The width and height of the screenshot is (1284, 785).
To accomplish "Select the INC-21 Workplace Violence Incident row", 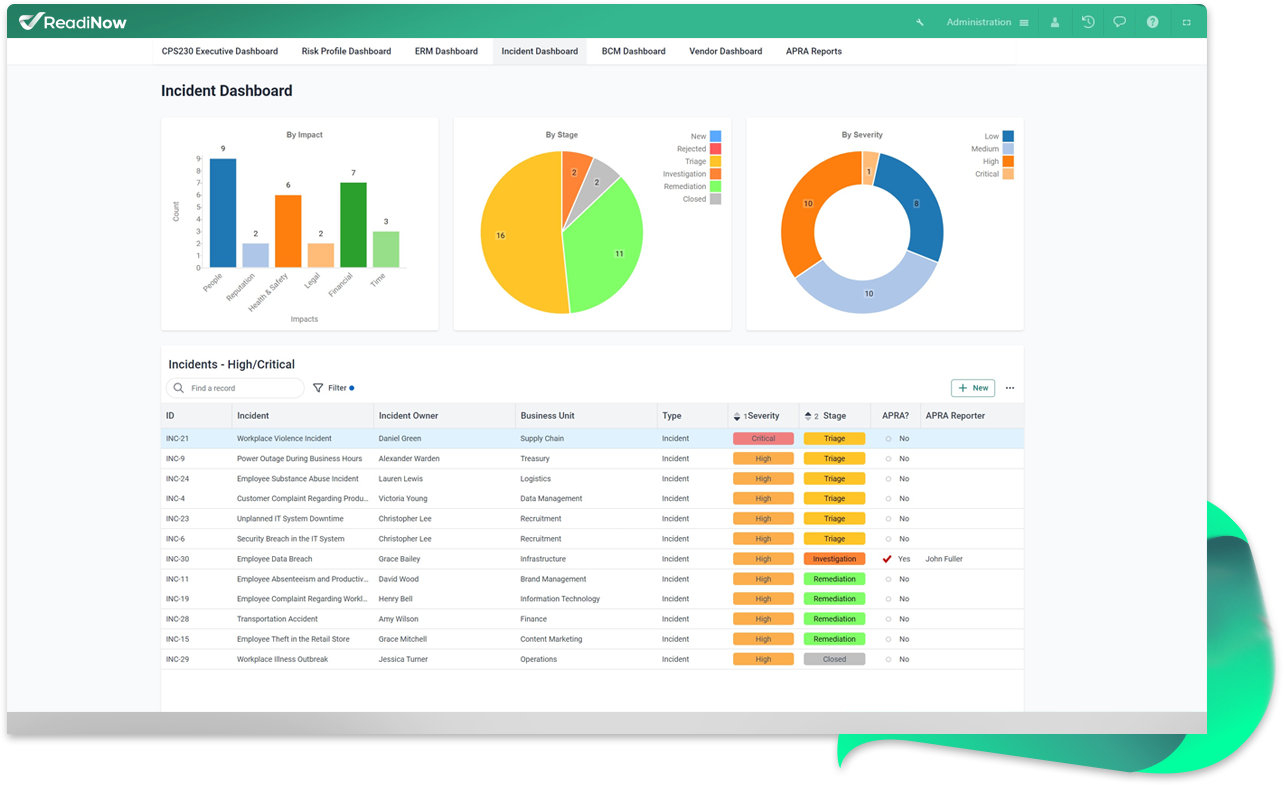I will (592, 439).
